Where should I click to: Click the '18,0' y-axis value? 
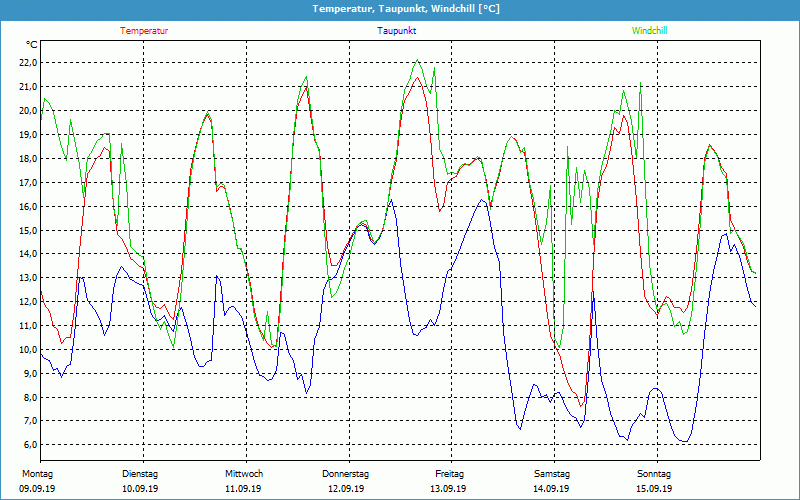(x=28, y=159)
